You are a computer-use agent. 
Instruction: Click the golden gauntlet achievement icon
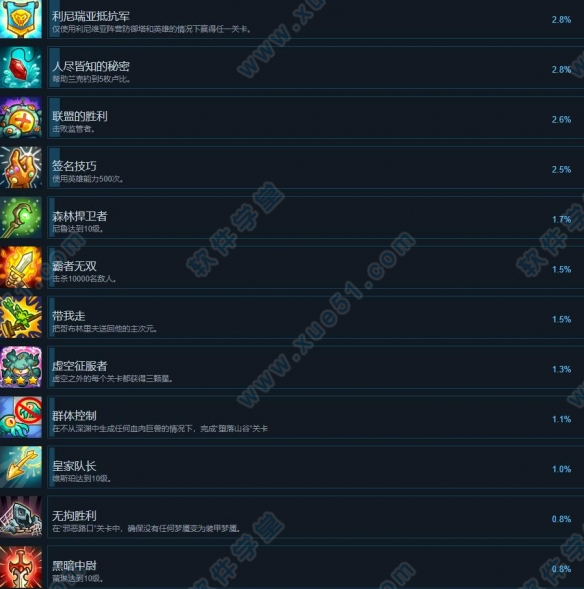click(x=21, y=168)
